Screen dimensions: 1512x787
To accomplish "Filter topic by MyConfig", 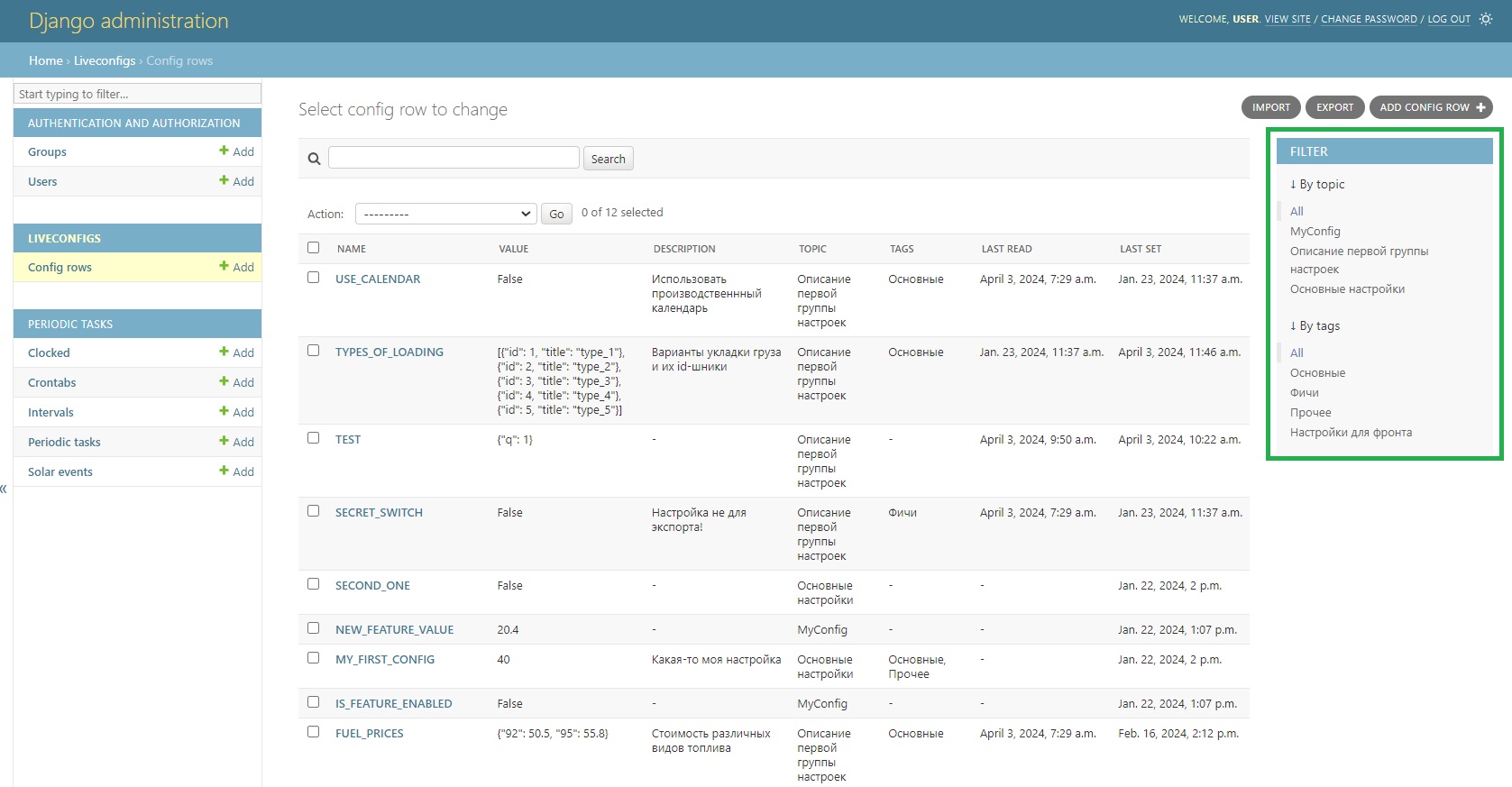I will point(1315,231).
